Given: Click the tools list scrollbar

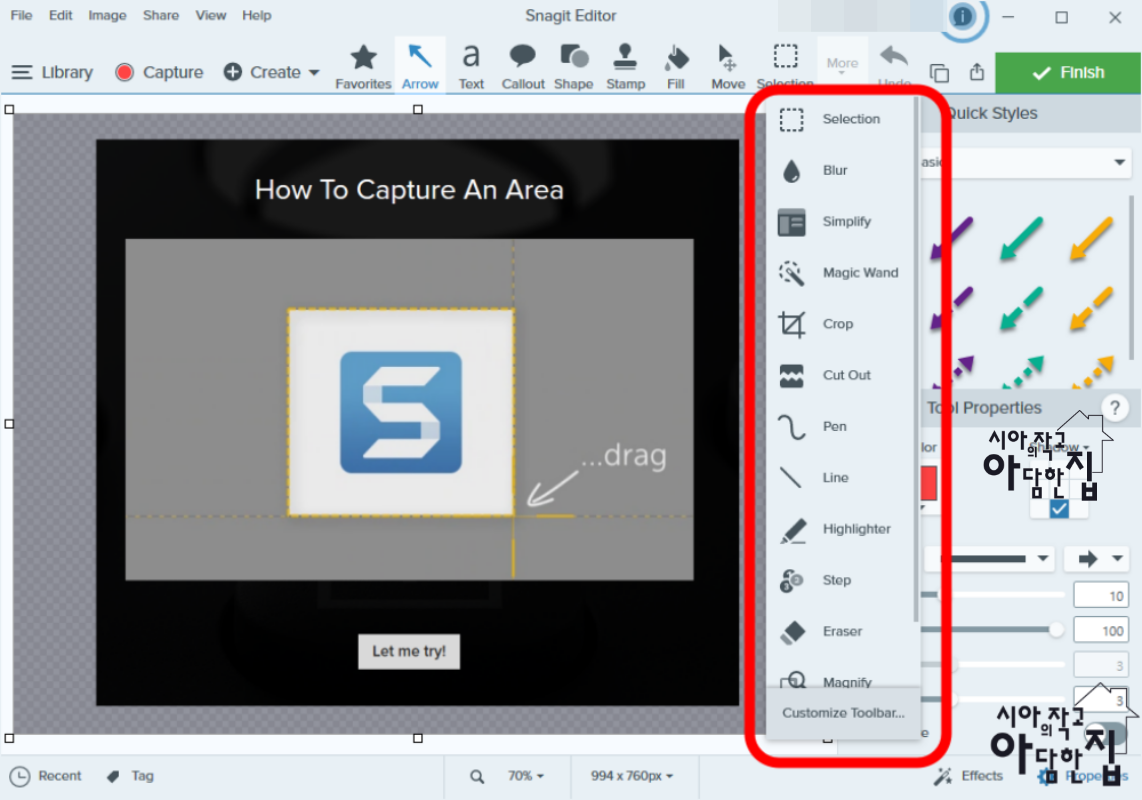Looking at the screenshot, I should tap(915, 361).
